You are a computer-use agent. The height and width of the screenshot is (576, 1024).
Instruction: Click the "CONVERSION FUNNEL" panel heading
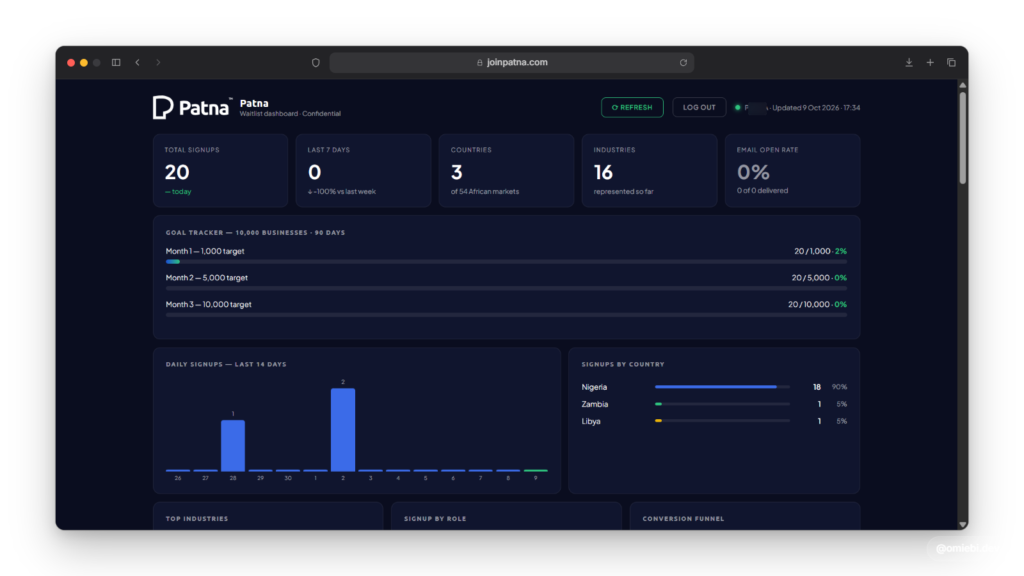pyautogui.click(x=683, y=519)
